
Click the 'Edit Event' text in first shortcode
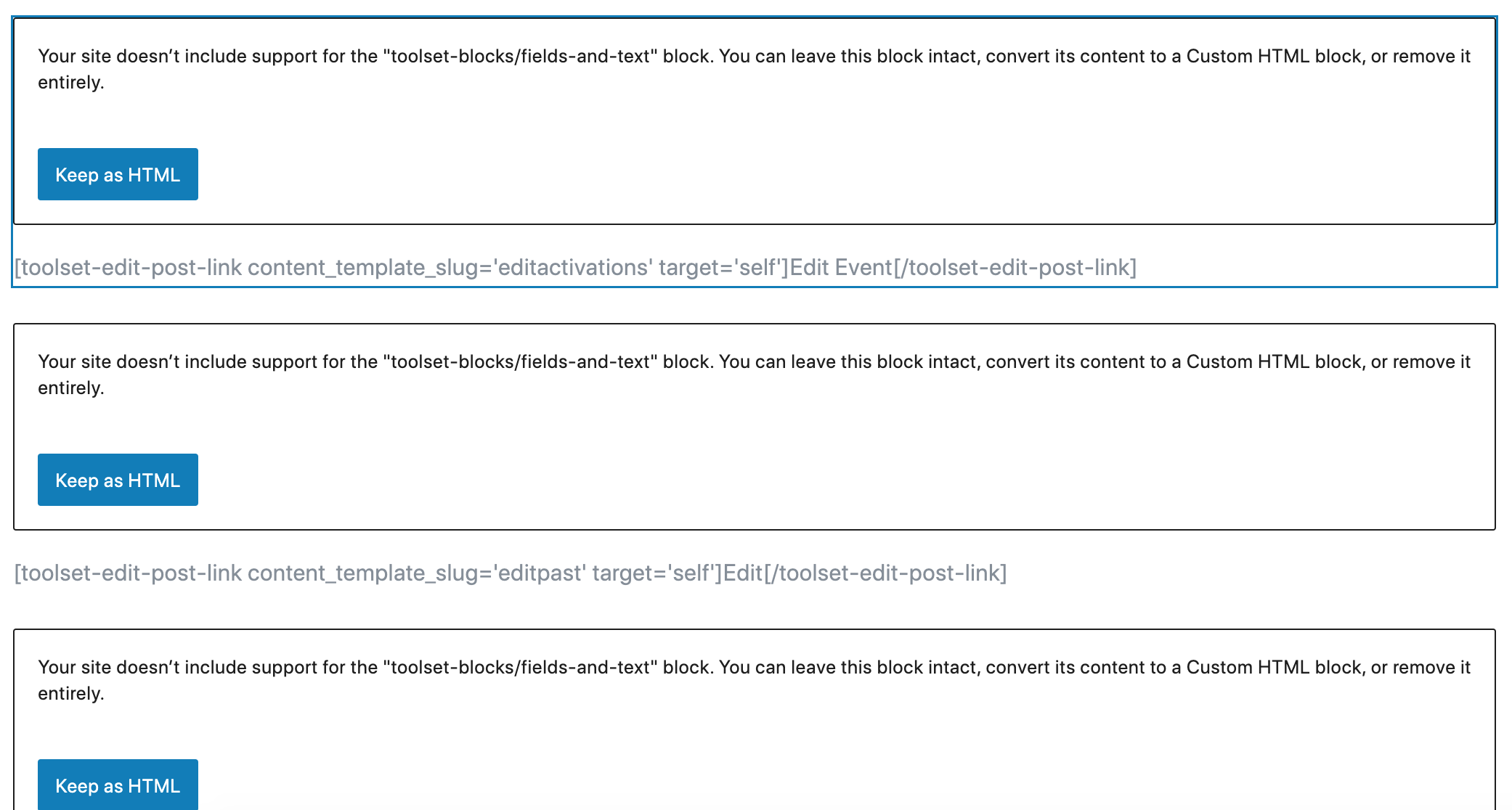[x=841, y=268]
